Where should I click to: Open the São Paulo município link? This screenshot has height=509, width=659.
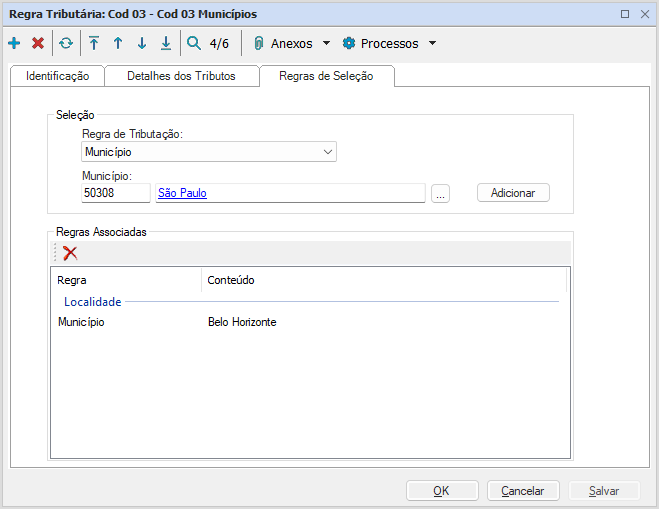[x=182, y=193]
